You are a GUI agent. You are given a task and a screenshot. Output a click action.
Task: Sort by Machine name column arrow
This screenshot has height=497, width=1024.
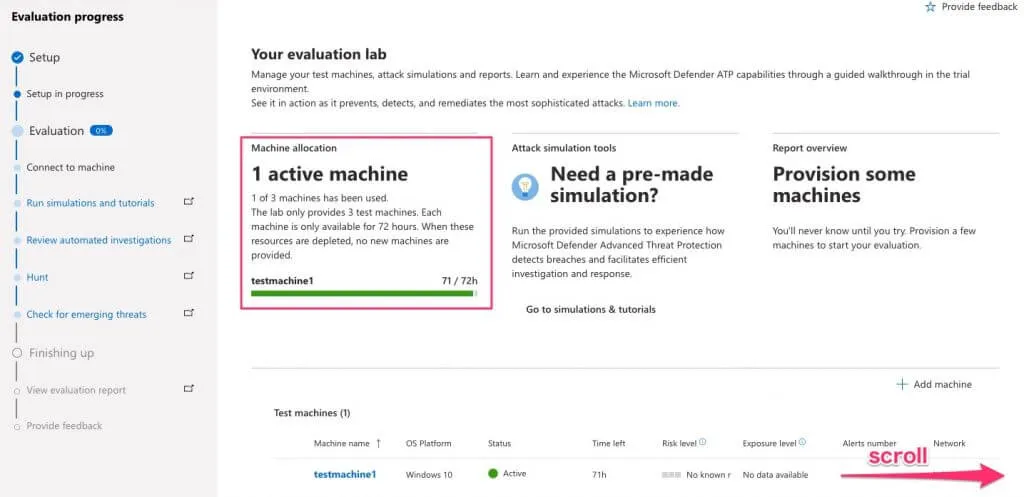tap(379, 443)
